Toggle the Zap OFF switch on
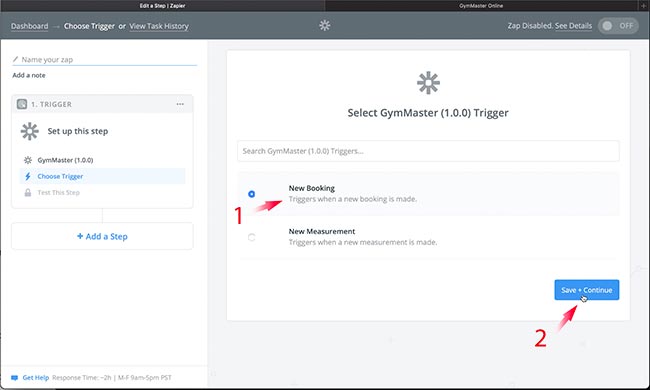Viewport: 650px width, 390px height. tap(618, 26)
